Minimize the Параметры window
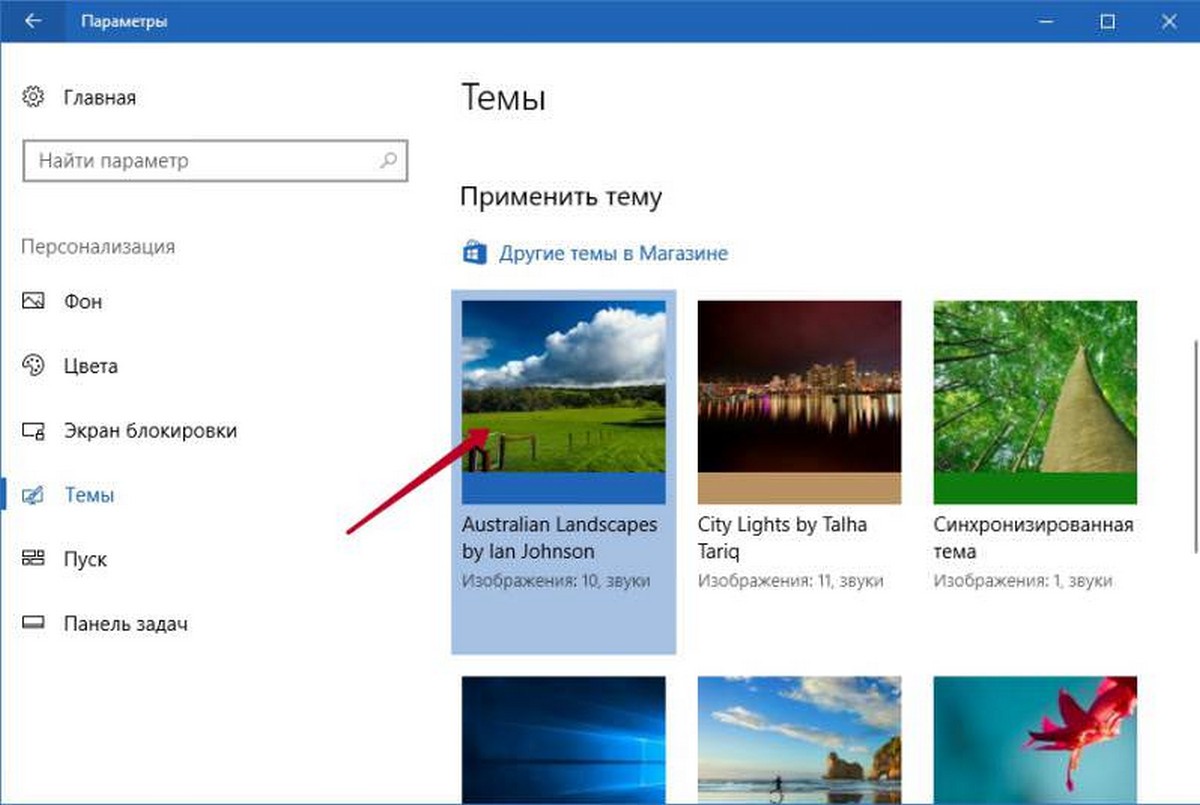 [x=1045, y=21]
